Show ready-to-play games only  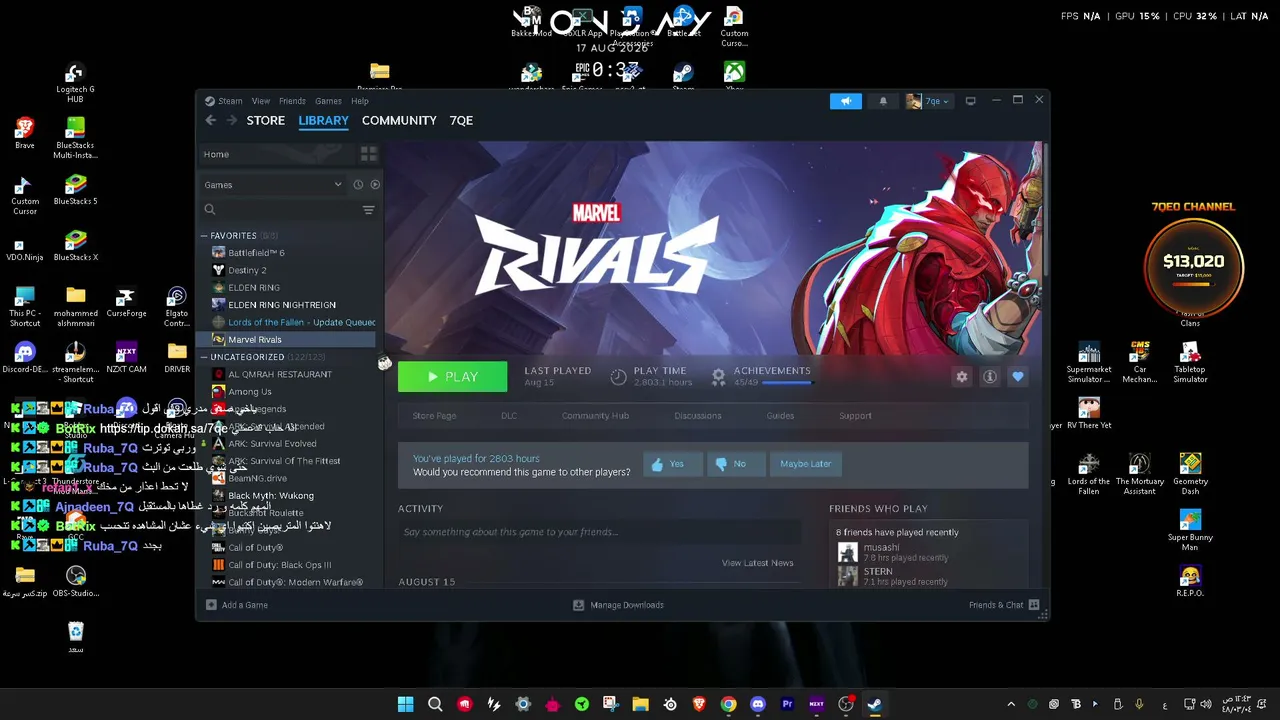coord(375,185)
